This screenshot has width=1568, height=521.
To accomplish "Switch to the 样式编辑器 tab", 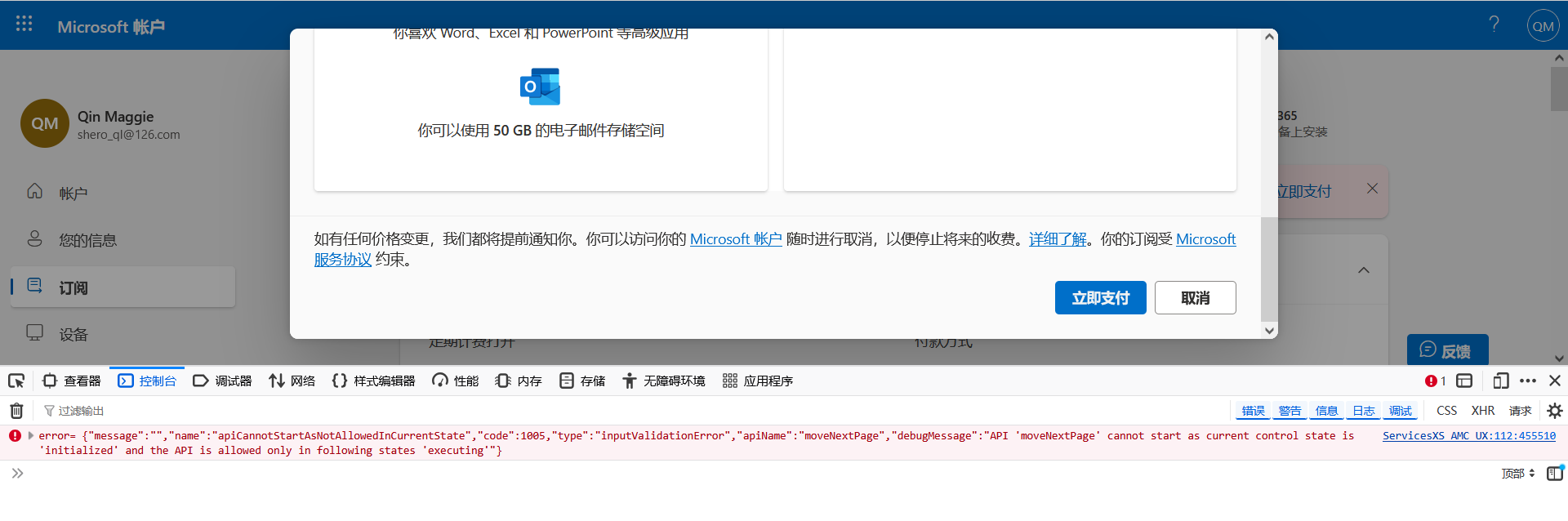I will (x=373, y=381).
